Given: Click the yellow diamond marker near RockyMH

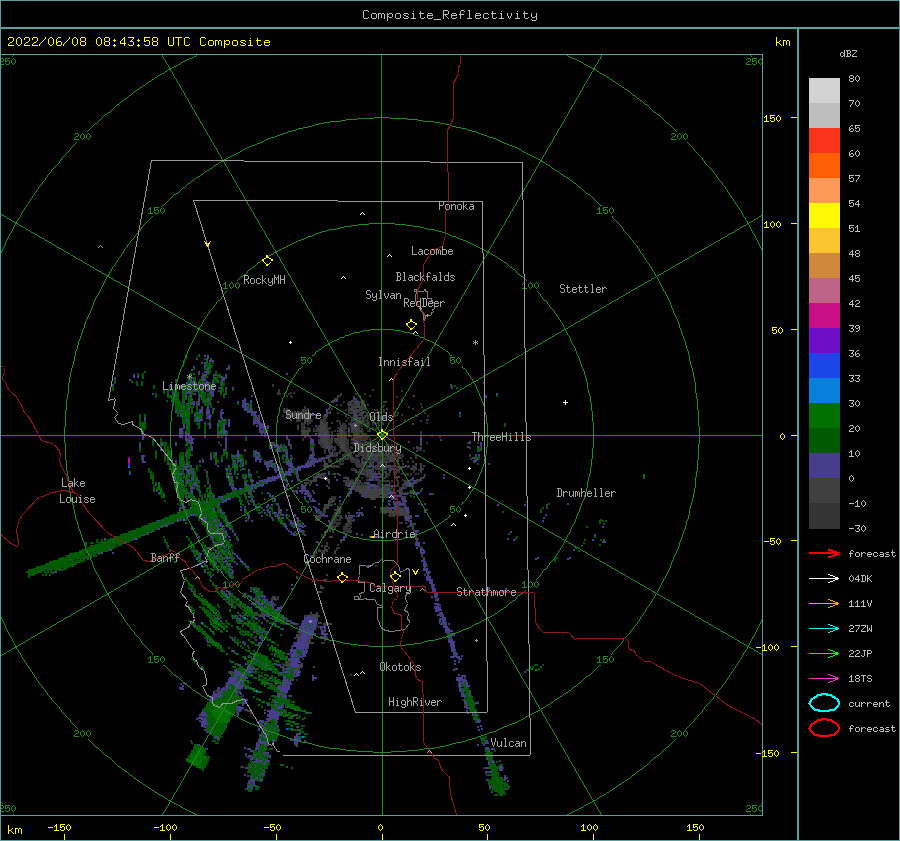Looking at the screenshot, I should tap(267, 261).
